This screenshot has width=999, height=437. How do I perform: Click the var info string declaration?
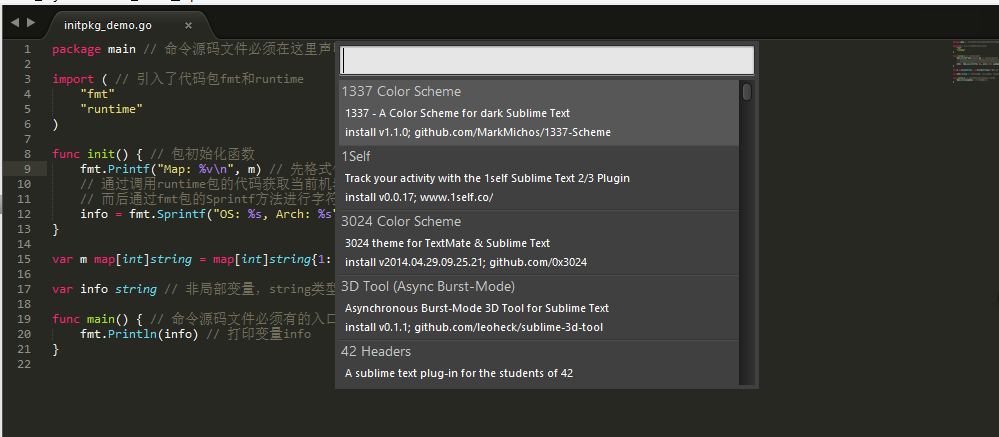(103, 289)
